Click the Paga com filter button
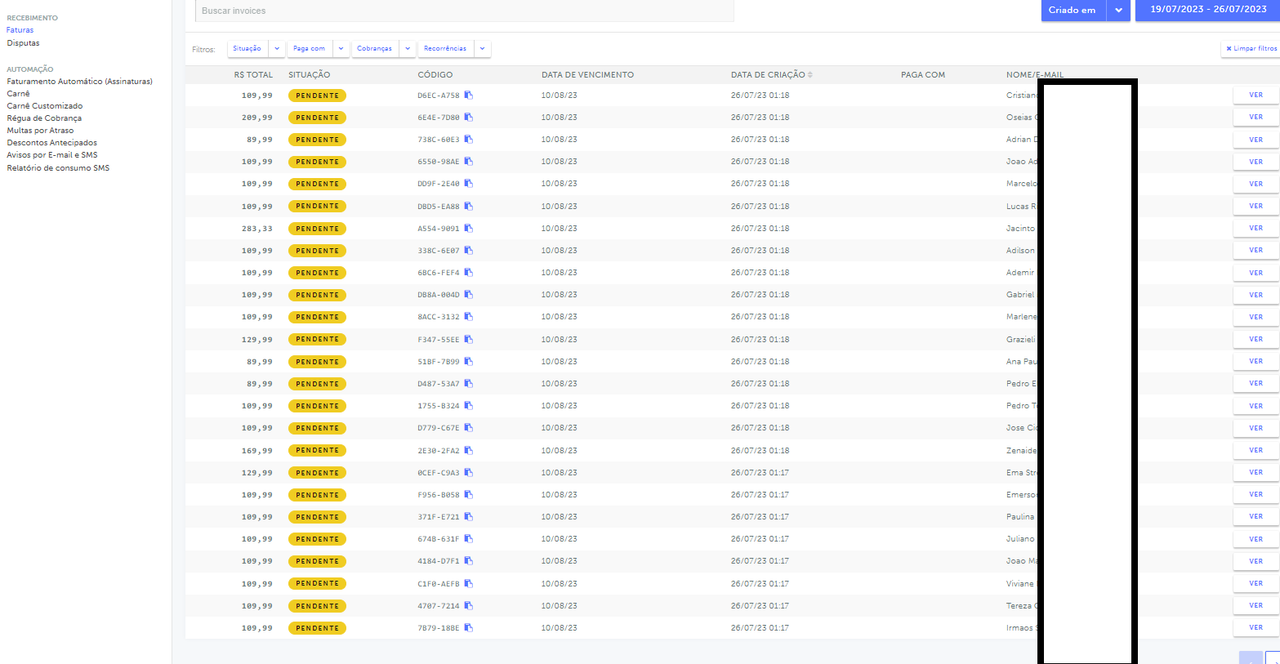 click(310, 48)
